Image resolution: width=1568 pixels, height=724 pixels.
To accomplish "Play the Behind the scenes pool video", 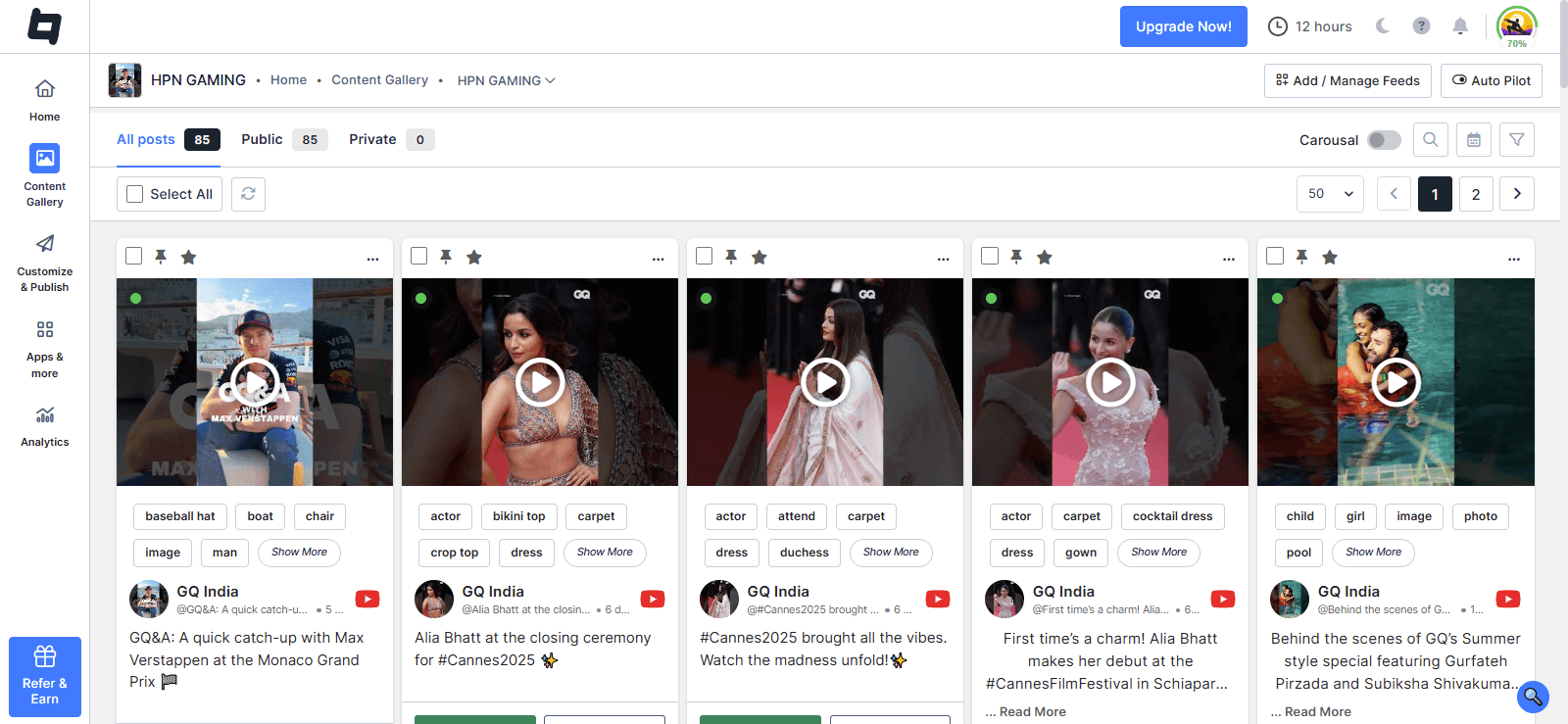I will 1396,382.
